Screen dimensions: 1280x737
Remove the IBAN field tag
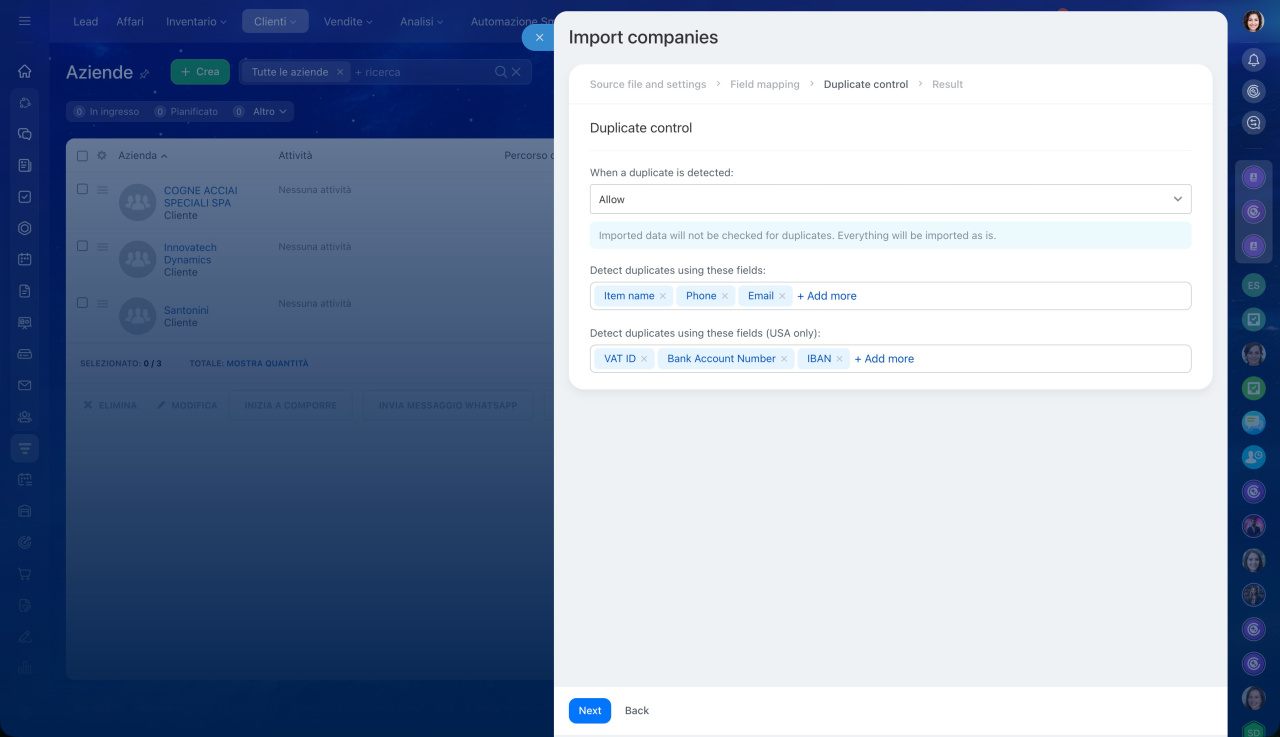point(839,359)
